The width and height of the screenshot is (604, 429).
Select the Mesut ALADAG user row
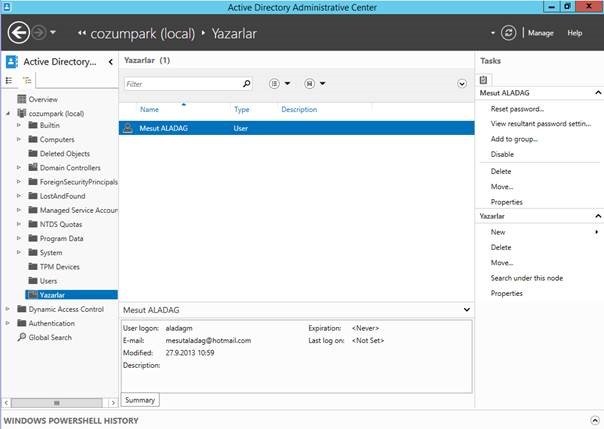[x=297, y=128]
